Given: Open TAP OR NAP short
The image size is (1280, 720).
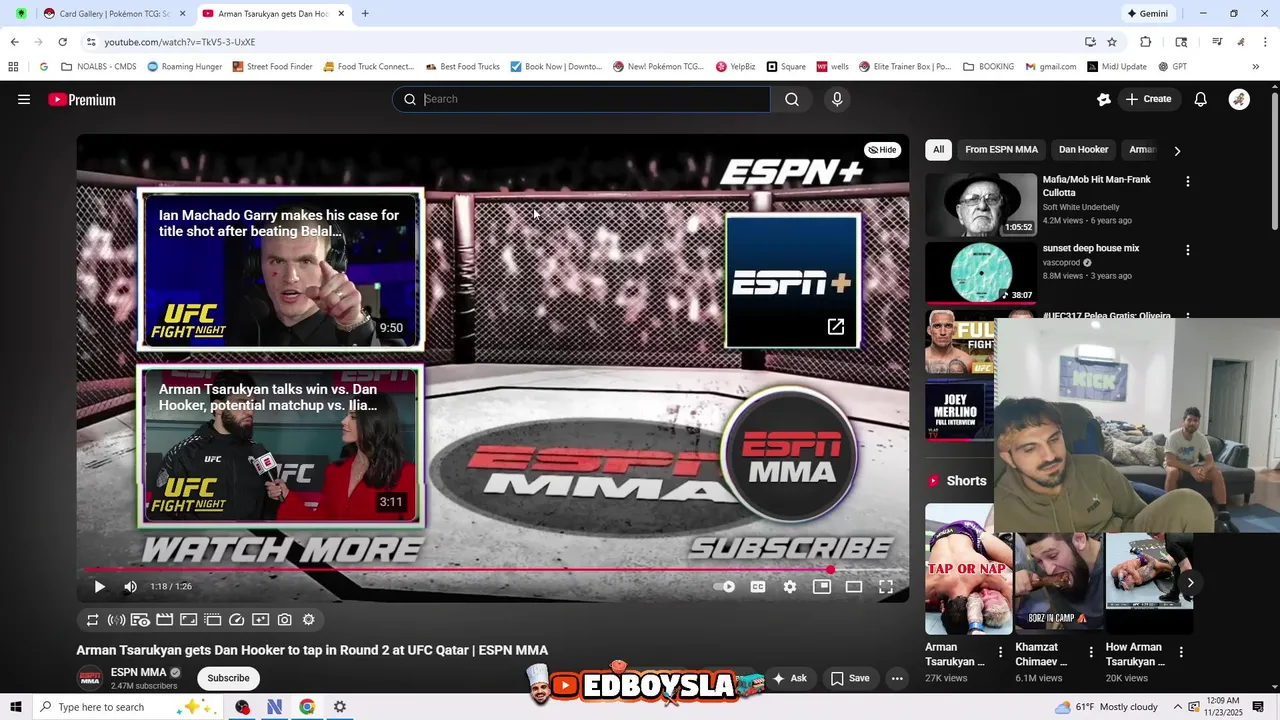Looking at the screenshot, I should pos(969,568).
